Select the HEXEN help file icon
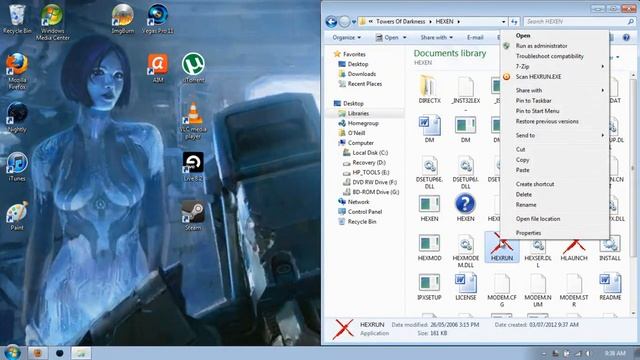 [x=465, y=208]
